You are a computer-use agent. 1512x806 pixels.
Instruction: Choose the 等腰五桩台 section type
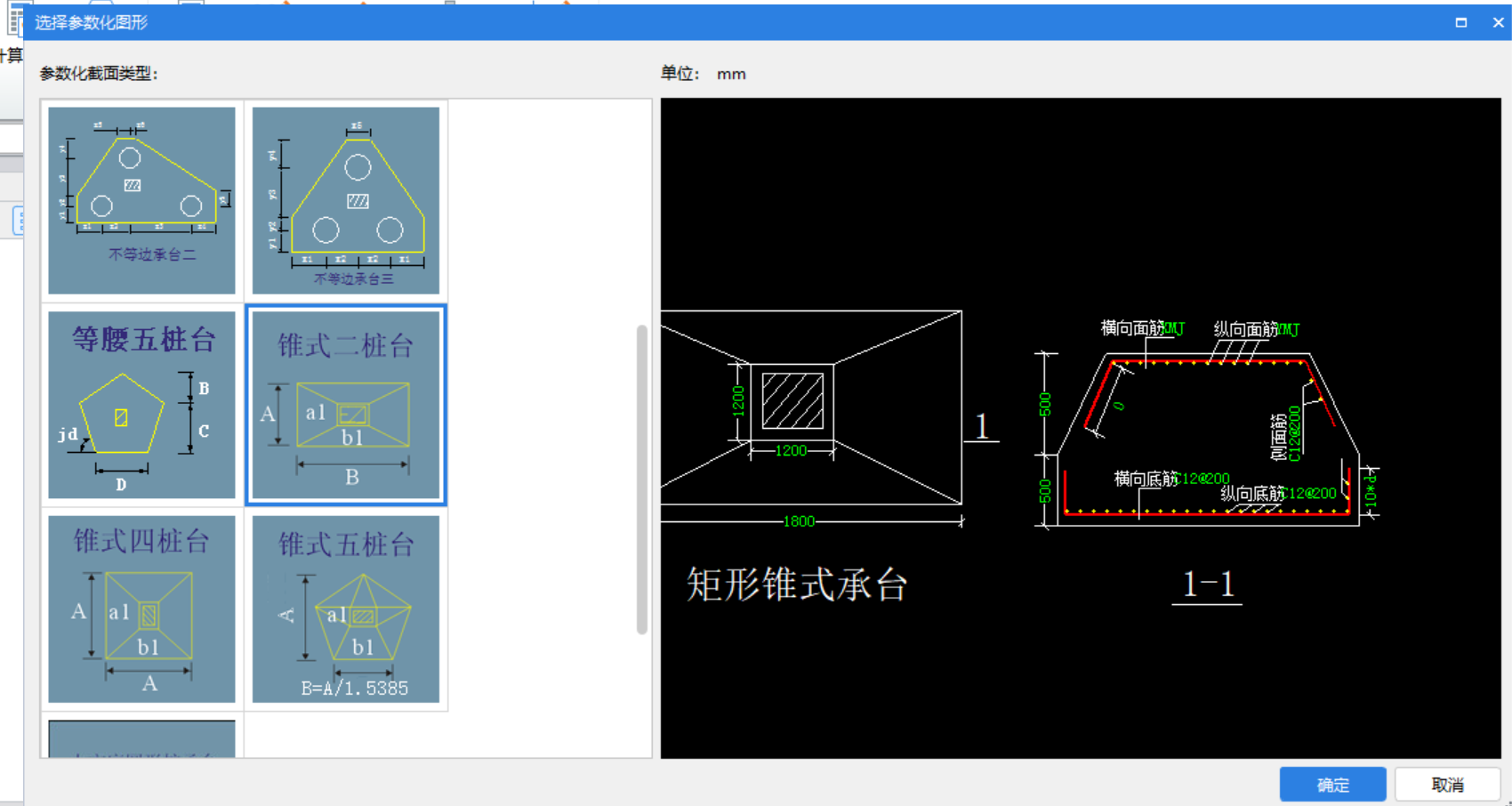141,405
